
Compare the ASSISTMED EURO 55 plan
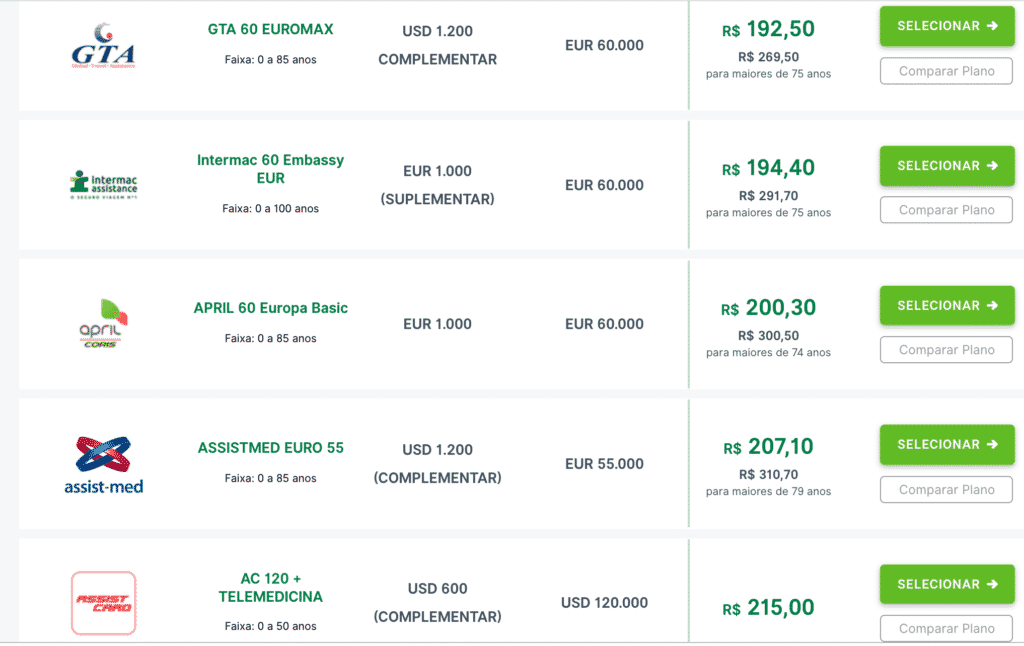(946, 490)
